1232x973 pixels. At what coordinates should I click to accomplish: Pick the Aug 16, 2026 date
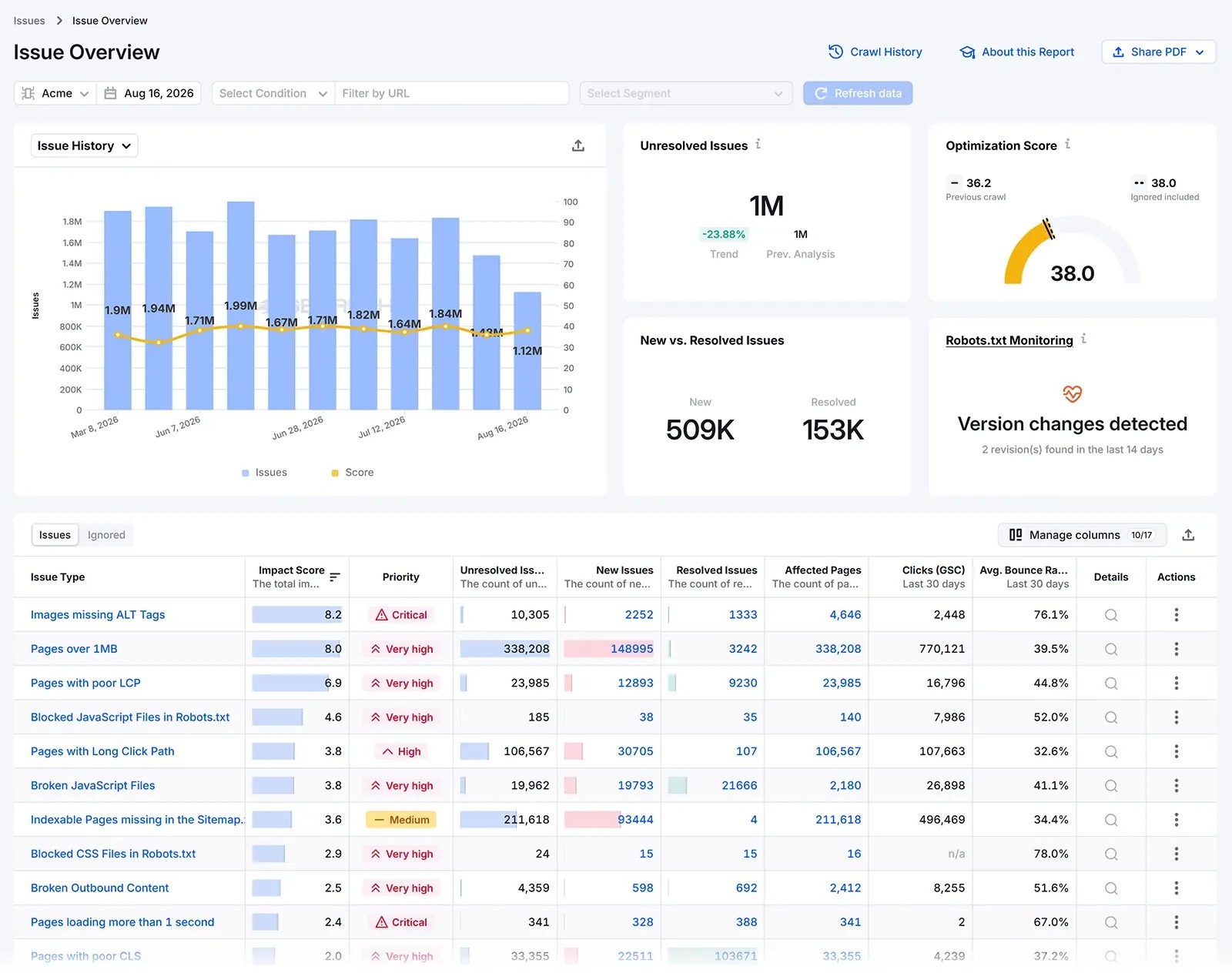149,93
